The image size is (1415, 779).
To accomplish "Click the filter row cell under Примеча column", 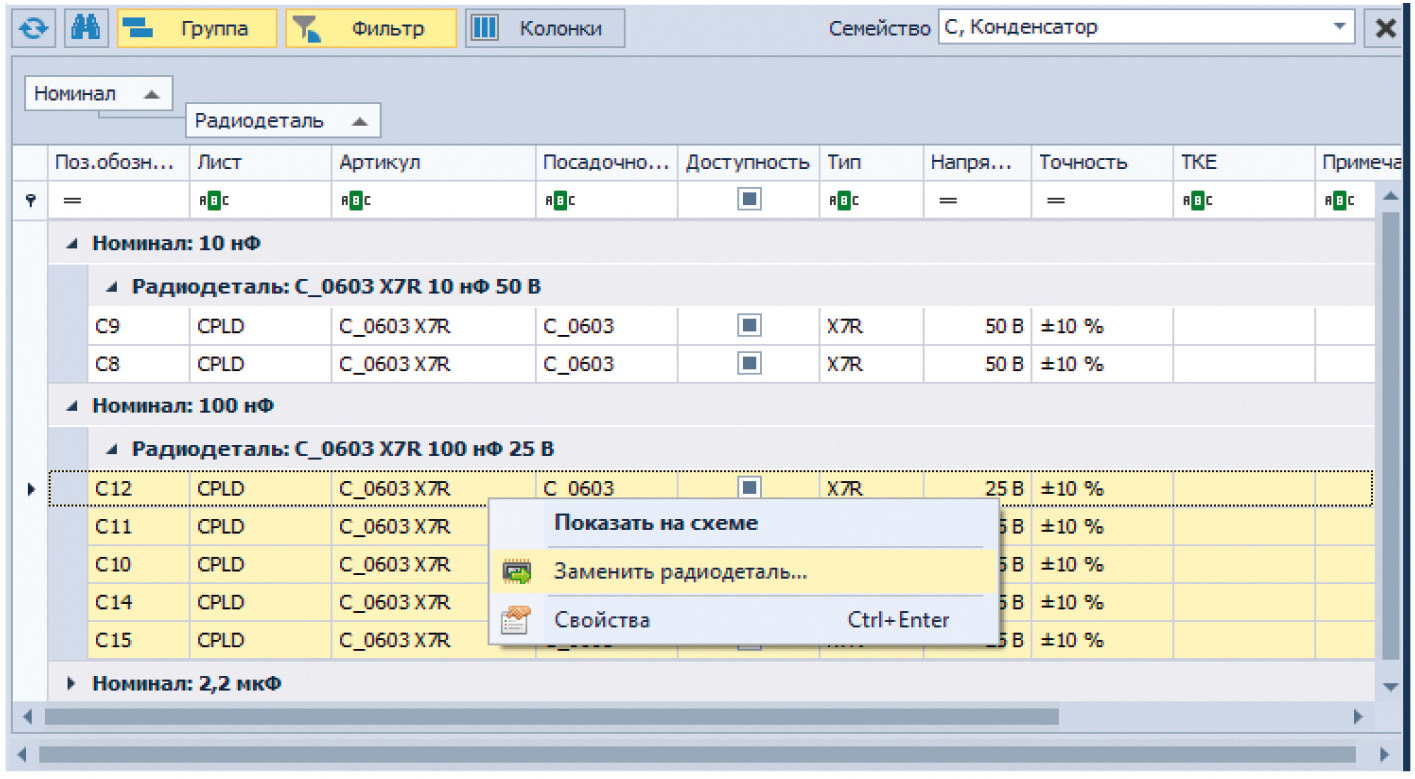I will point(1347,200).
